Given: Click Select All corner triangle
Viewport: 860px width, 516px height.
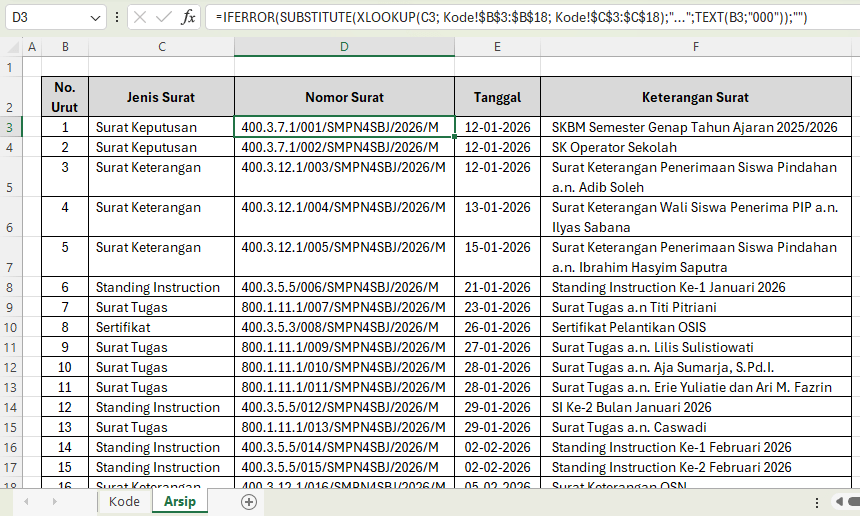Looking at the screenshot, I should [x=14, y=48].
